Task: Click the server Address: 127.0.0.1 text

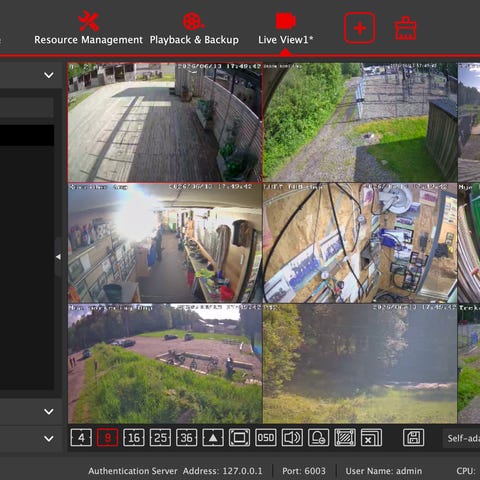Action: 223,471
